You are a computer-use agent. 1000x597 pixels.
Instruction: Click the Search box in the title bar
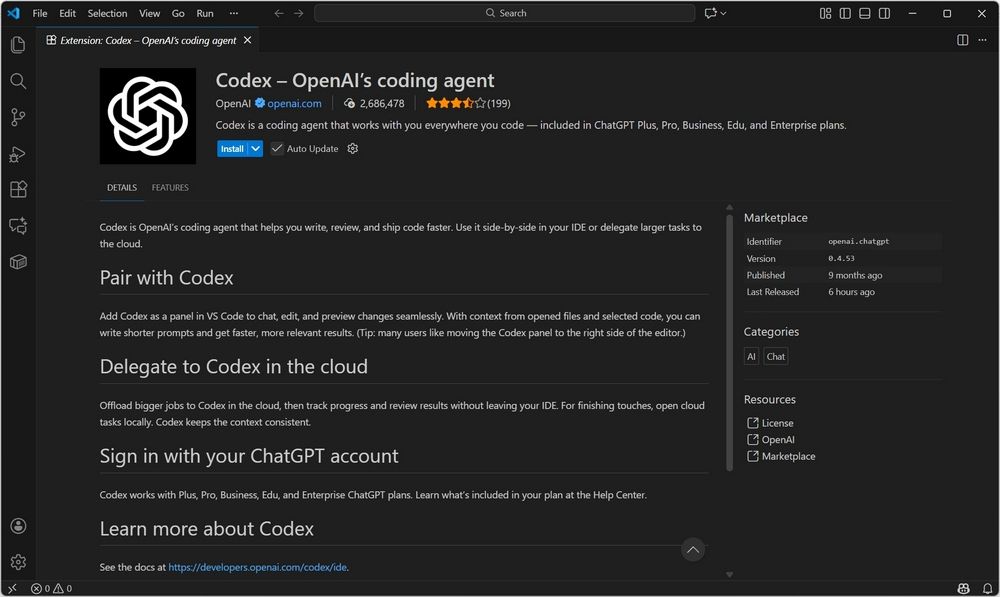[504, 13]
